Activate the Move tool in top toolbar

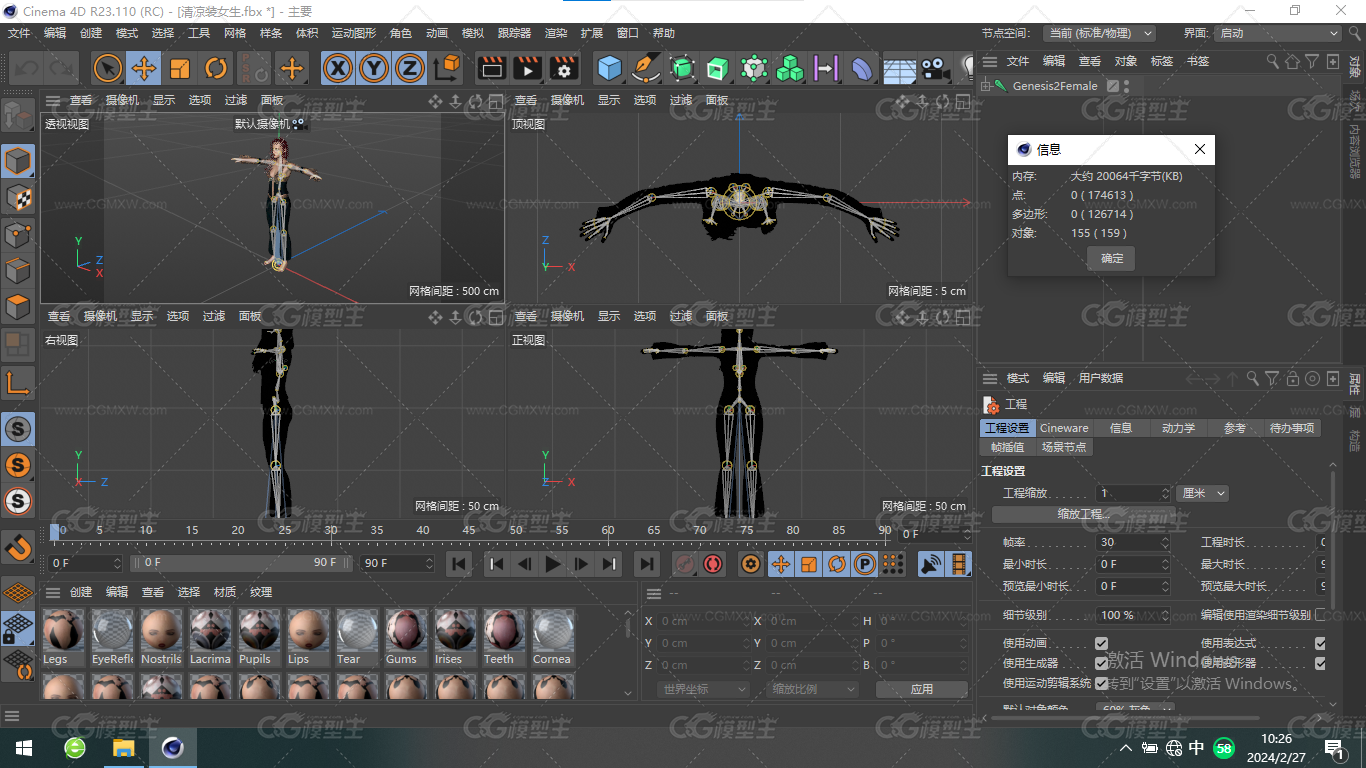pos(144,68)
